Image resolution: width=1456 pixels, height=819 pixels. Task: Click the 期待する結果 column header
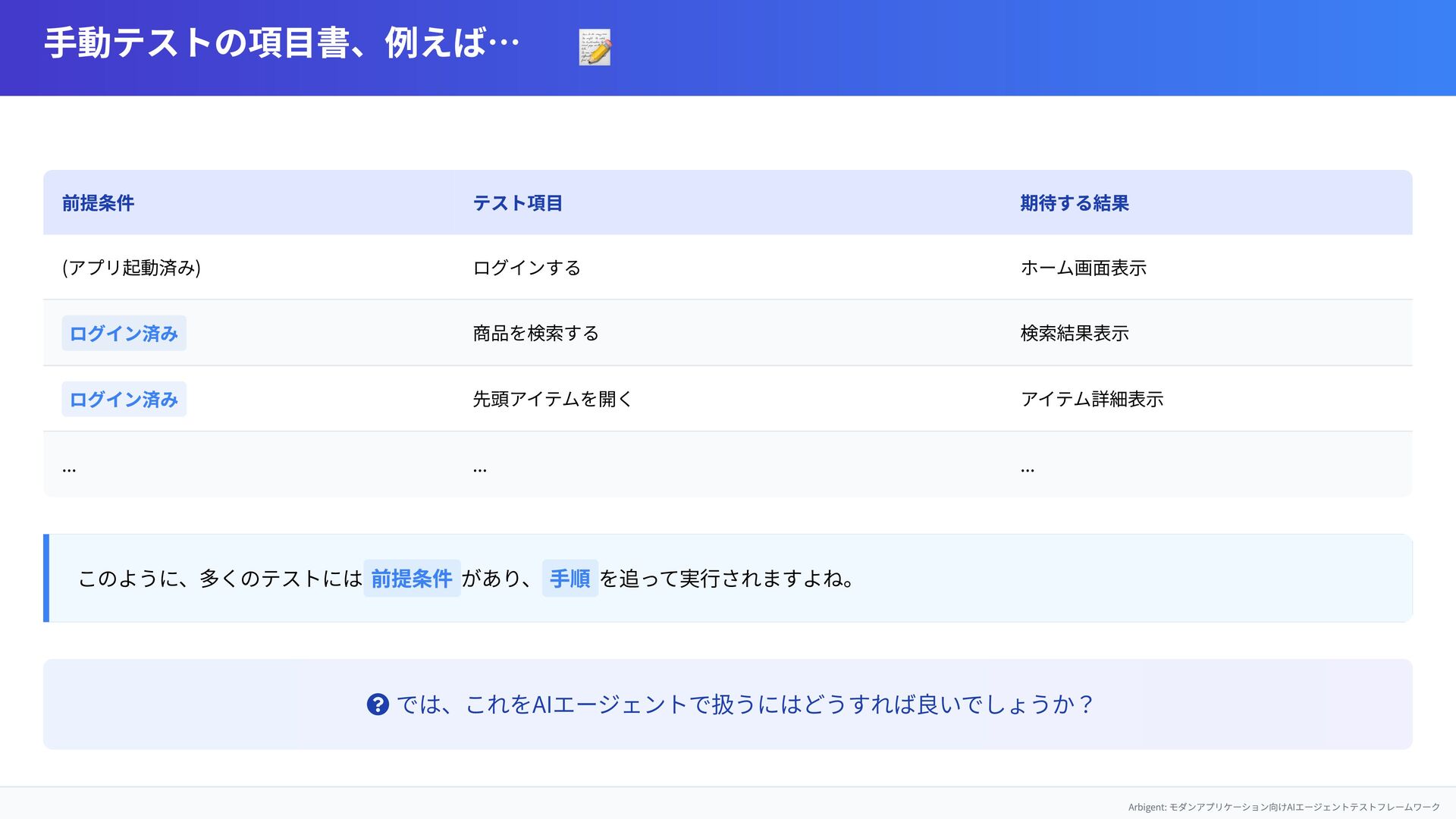point(1074,203)
